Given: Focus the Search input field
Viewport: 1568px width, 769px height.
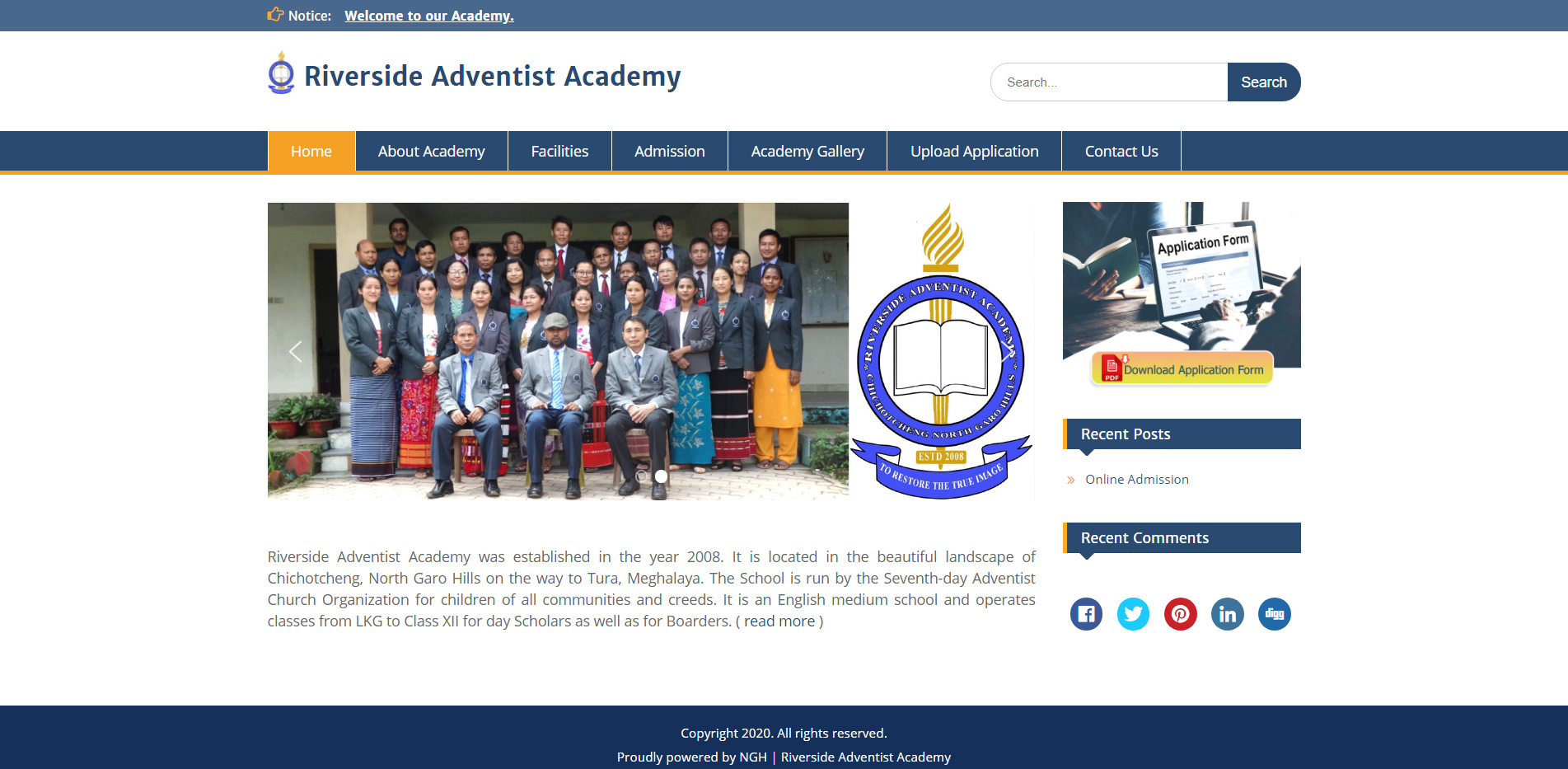Looking at the screenshot, I should click(1109, 82).
